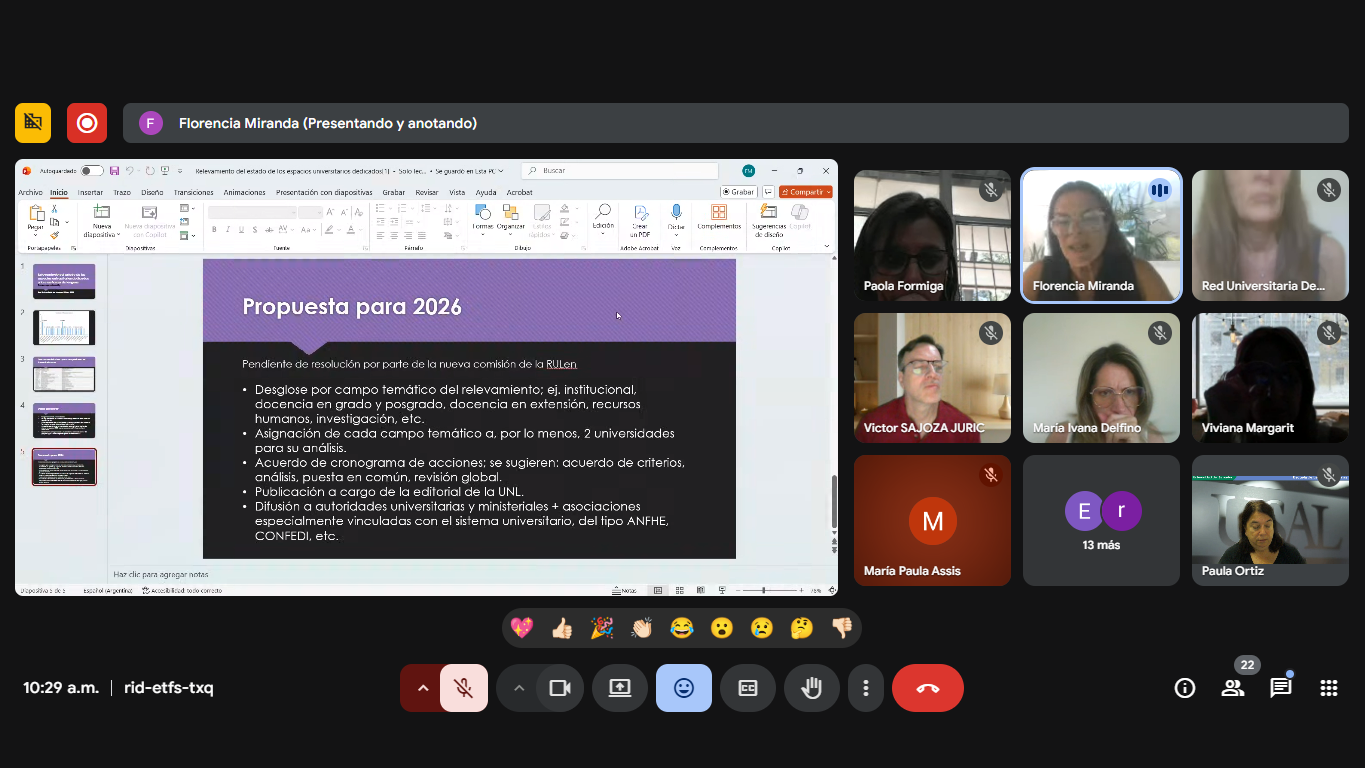
Task: Select Florencia Miranda's video tile
Action: click(1101, 236)
